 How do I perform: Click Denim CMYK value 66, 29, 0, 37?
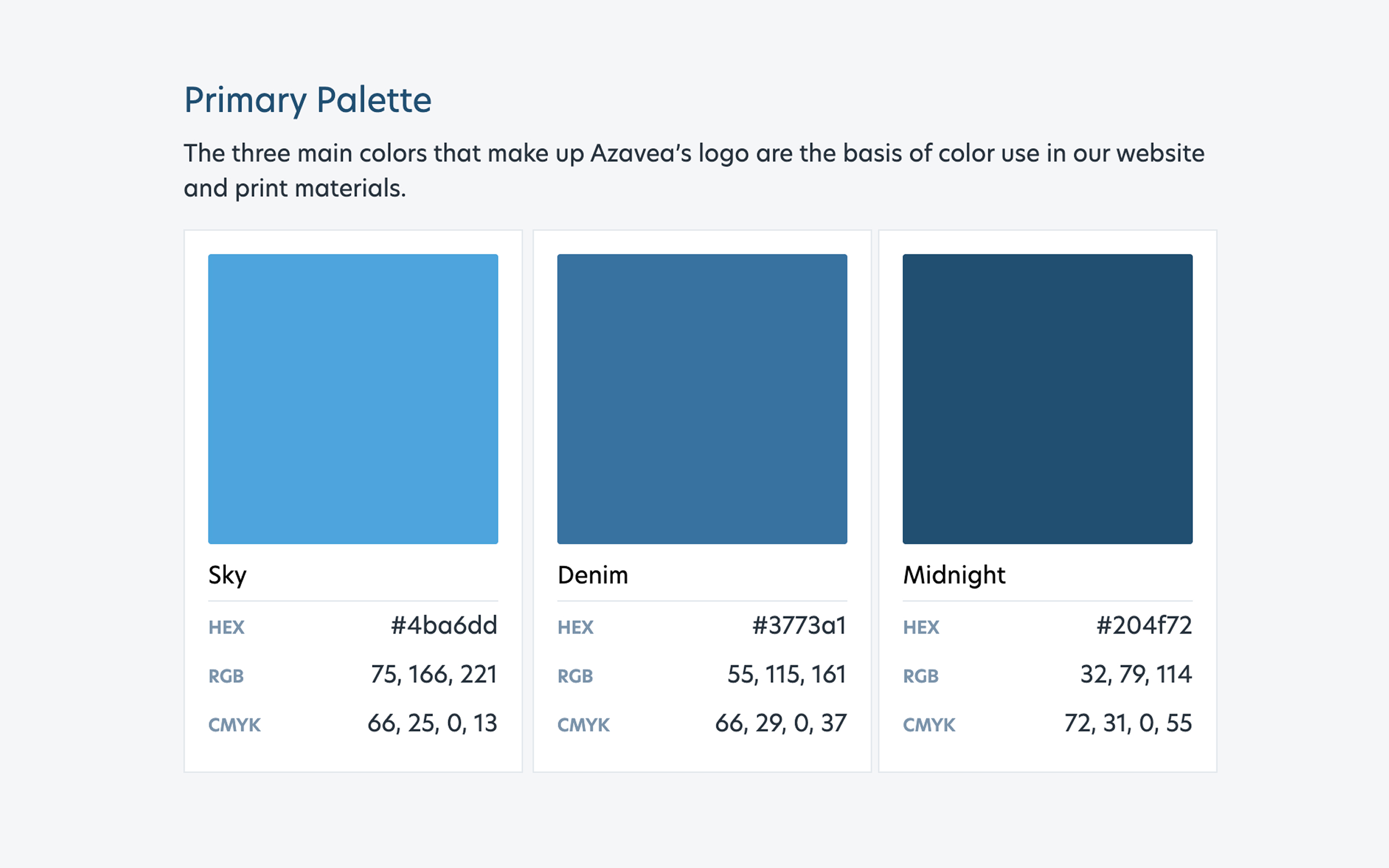[x=781, y=723]
